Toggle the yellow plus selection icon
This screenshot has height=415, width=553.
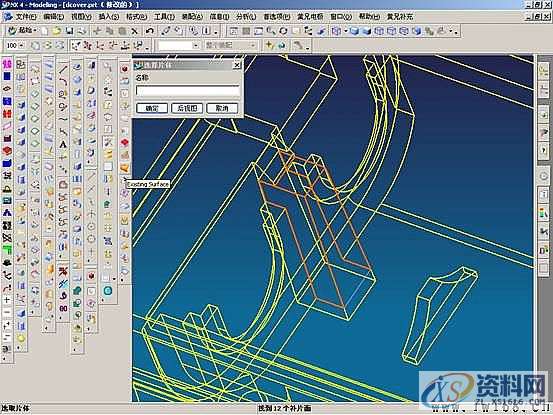point(269,45)
